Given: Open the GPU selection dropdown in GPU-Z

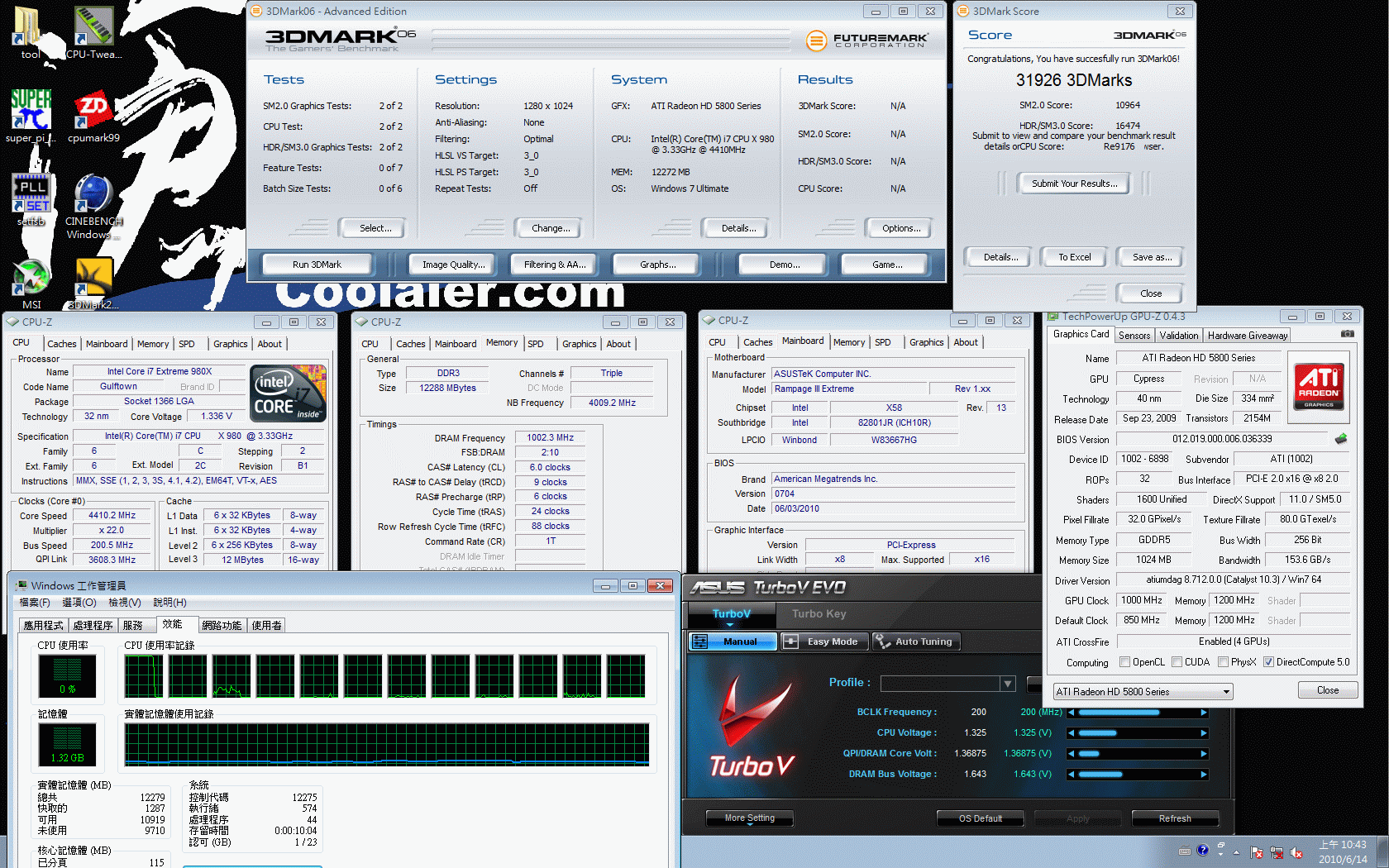Looking at the screenshot, I should (x=1143, y=692).
